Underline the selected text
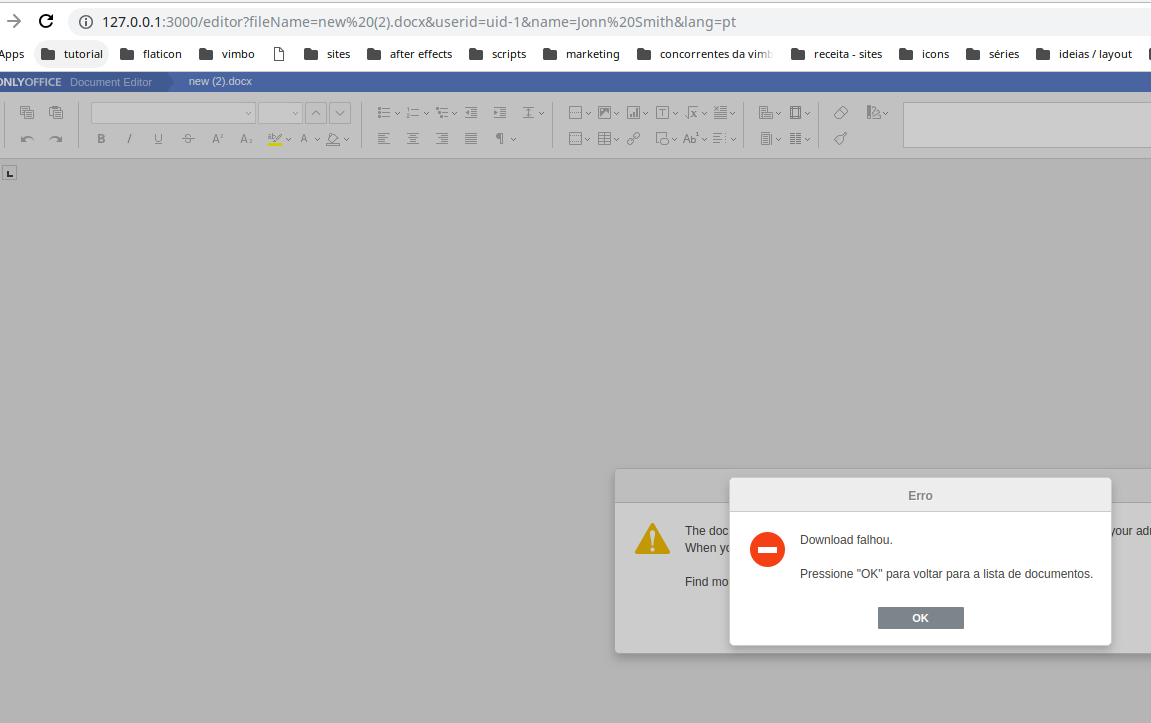Screen dimensions: 1151x723 [157, 138]
